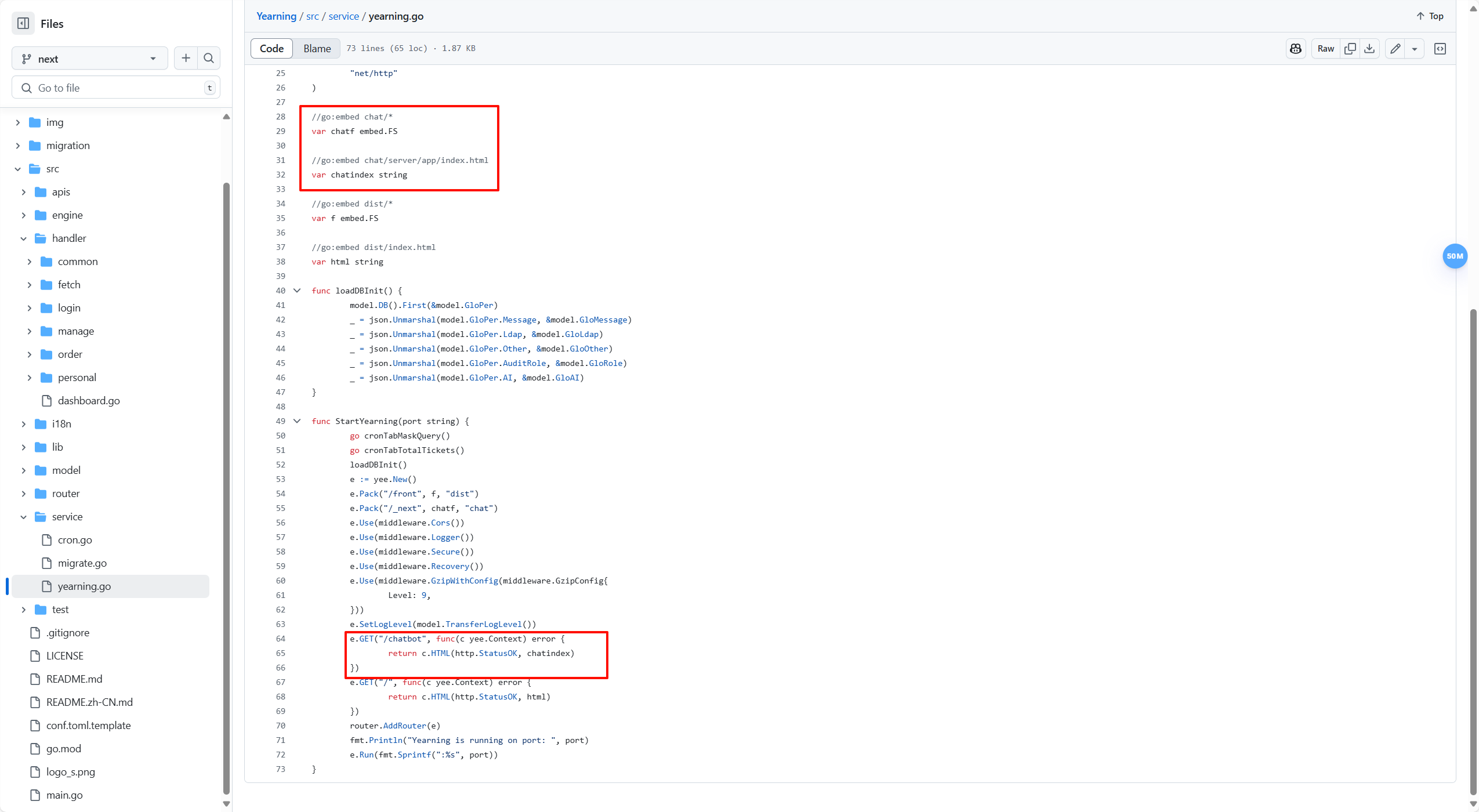Click AddRouter identifier on line 70

tap(405, 726)
